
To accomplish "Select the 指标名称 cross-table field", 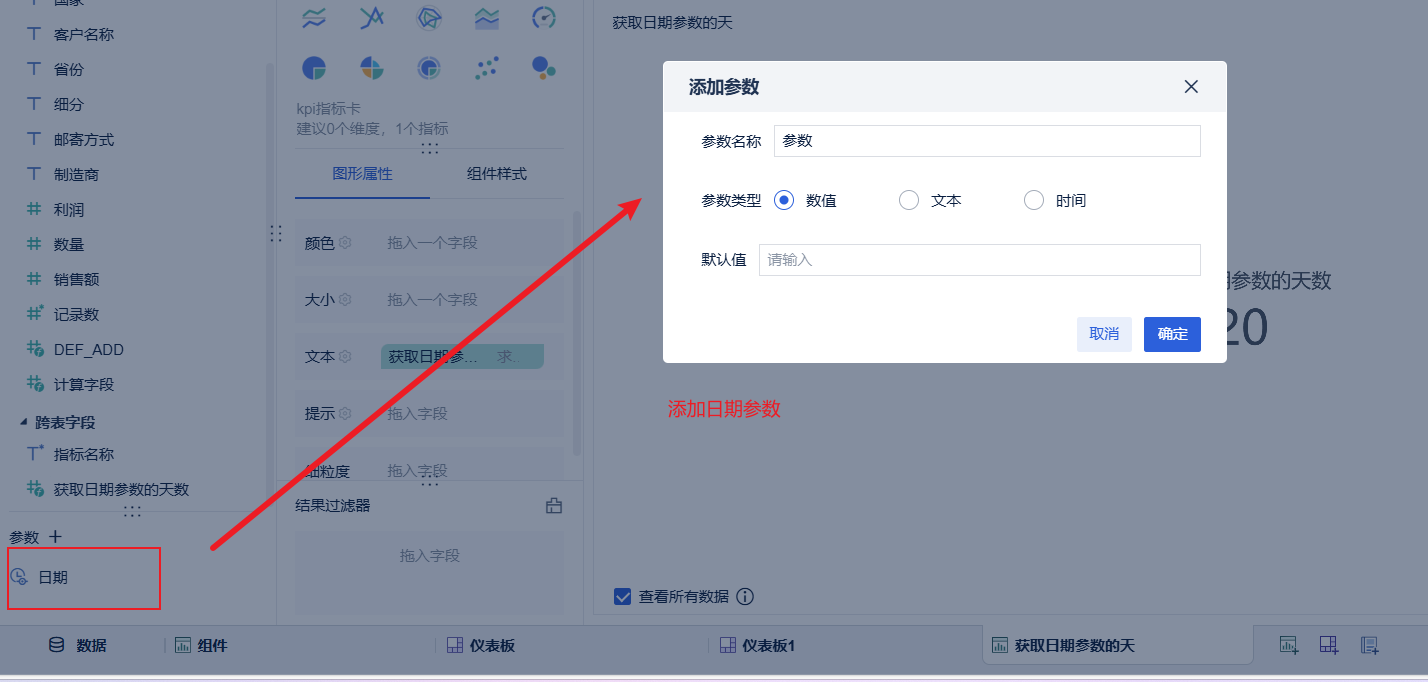I will click(x=84, y=454).
